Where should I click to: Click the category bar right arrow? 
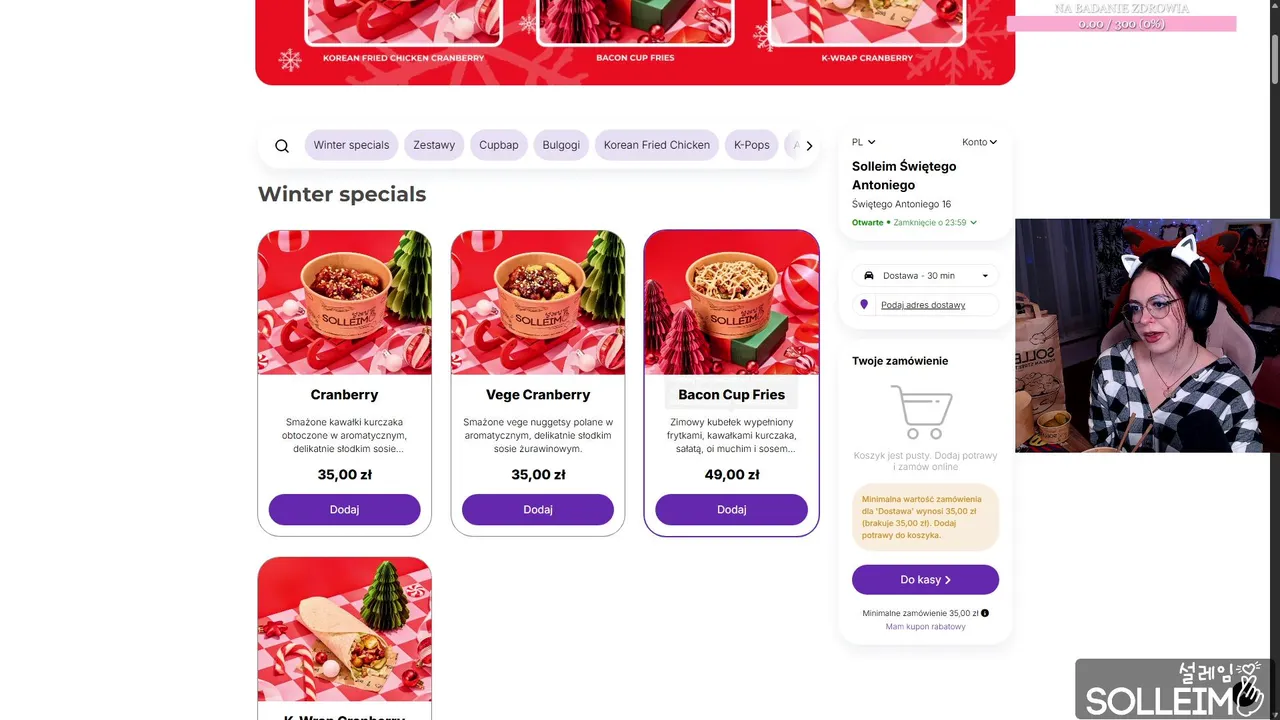[x=809, y=146]
